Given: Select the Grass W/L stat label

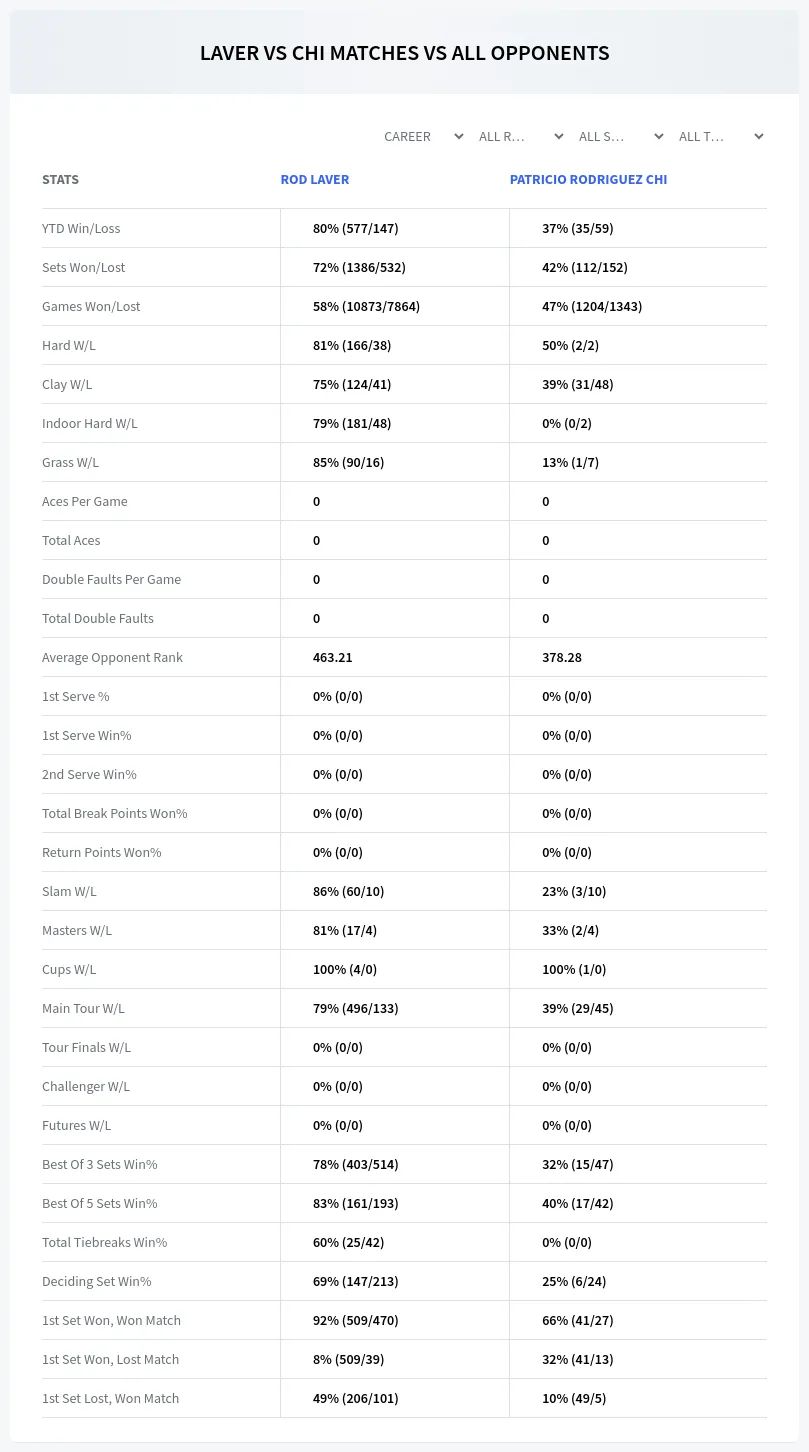Looking at the screenshot, I should click(70, 462).
